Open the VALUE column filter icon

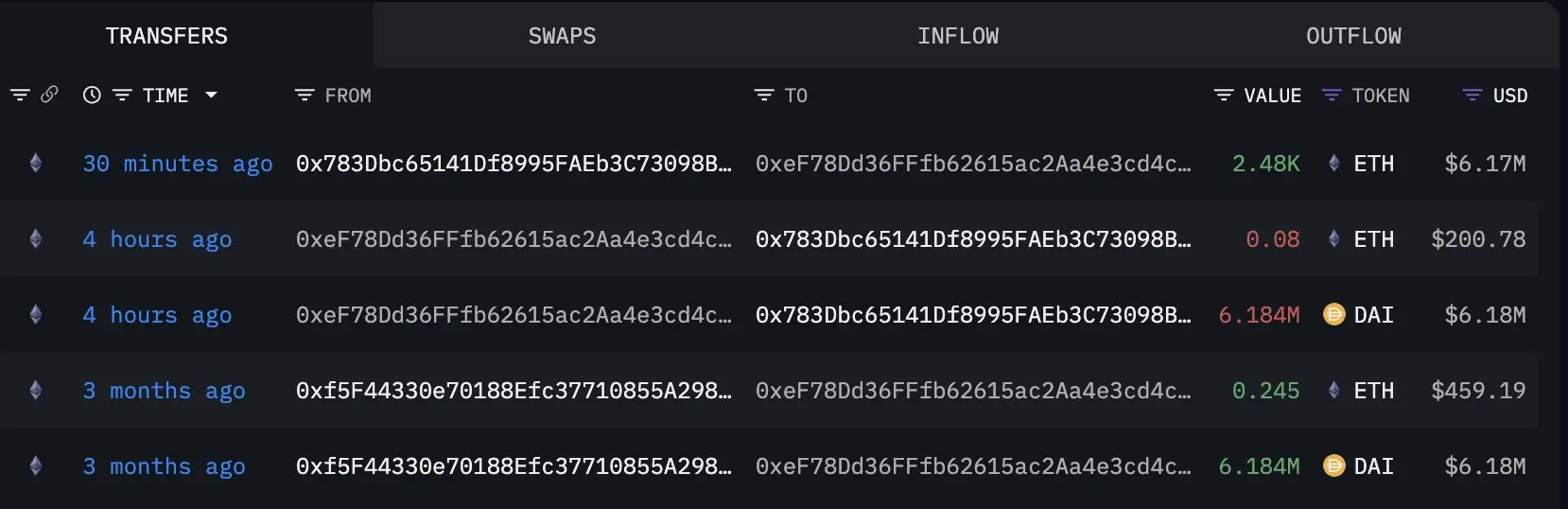pyautogui.click(x=1224, y=96)
